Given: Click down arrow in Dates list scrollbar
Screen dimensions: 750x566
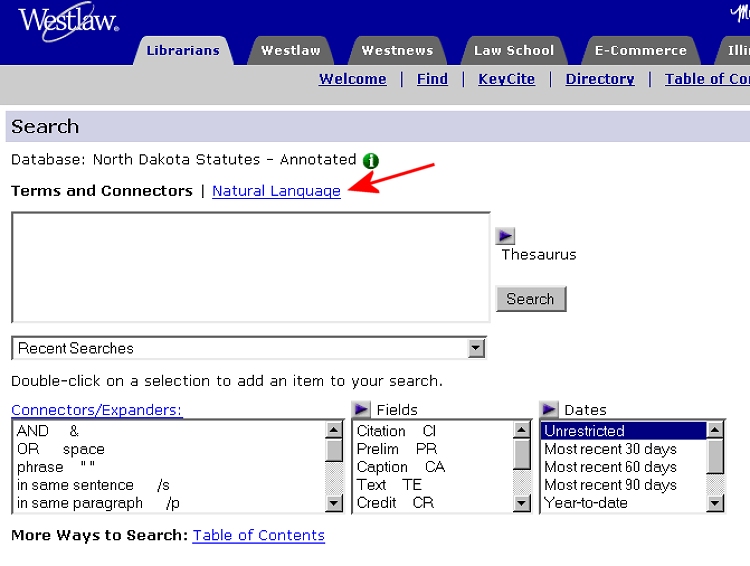Looking at the screenshot, I should (715, 503).
